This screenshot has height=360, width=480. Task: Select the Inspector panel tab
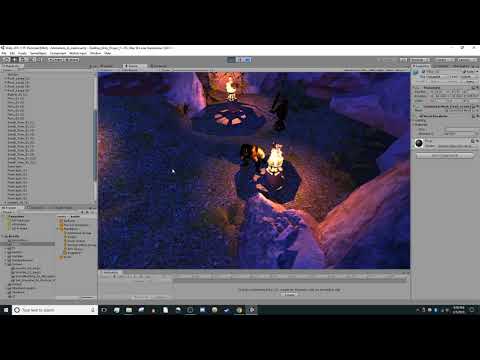[422, 66]
